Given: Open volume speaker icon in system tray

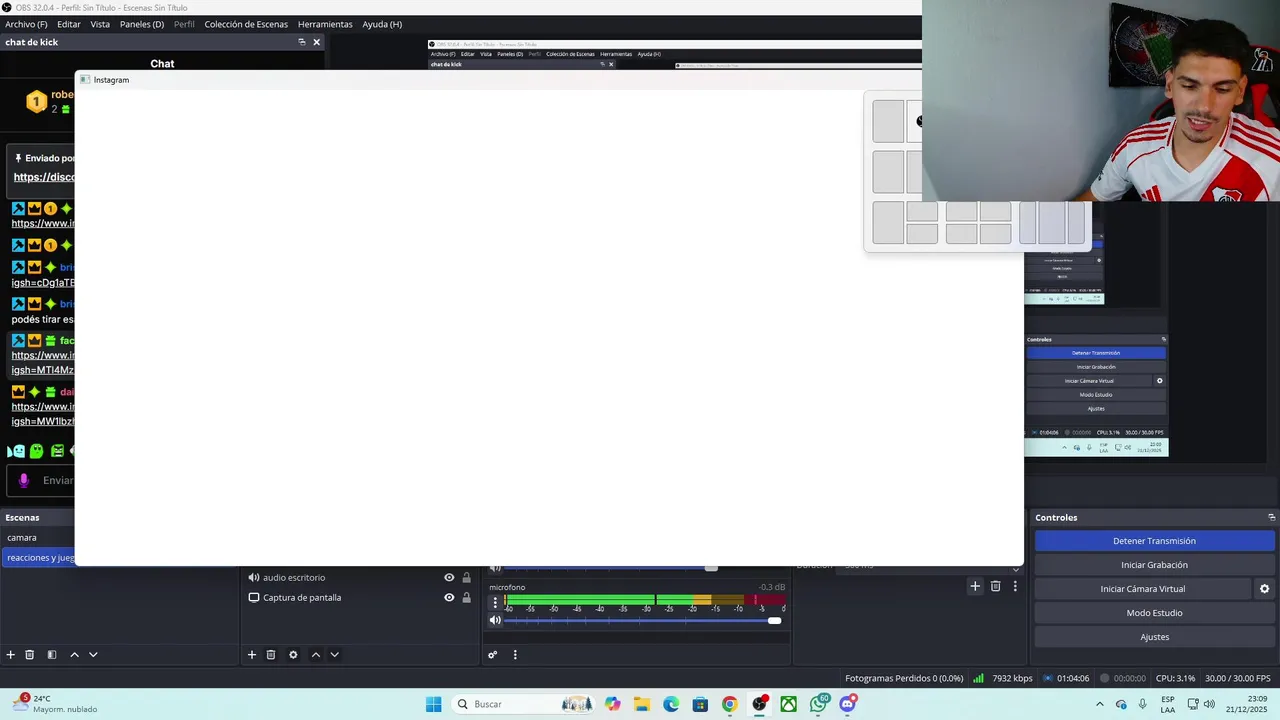Looking at the screenshot, I should 1209,704.
